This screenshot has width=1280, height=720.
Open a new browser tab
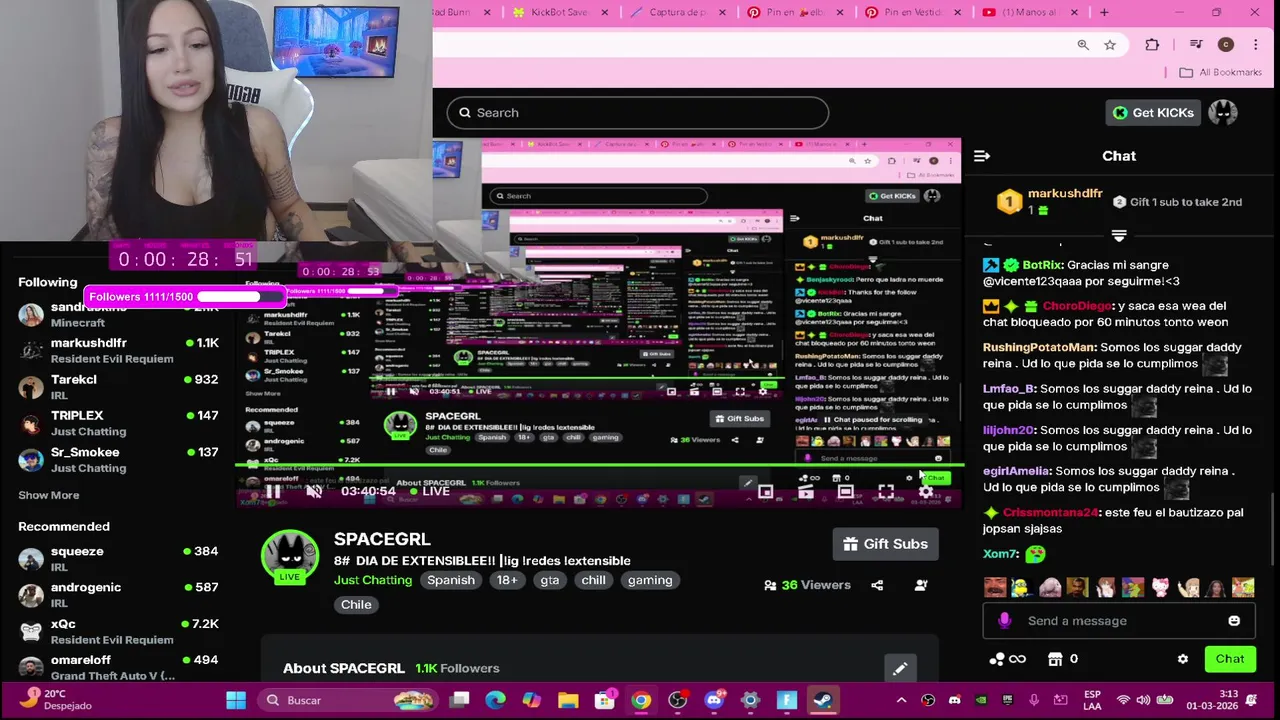pyautogui.click(x=1104, y=12)
